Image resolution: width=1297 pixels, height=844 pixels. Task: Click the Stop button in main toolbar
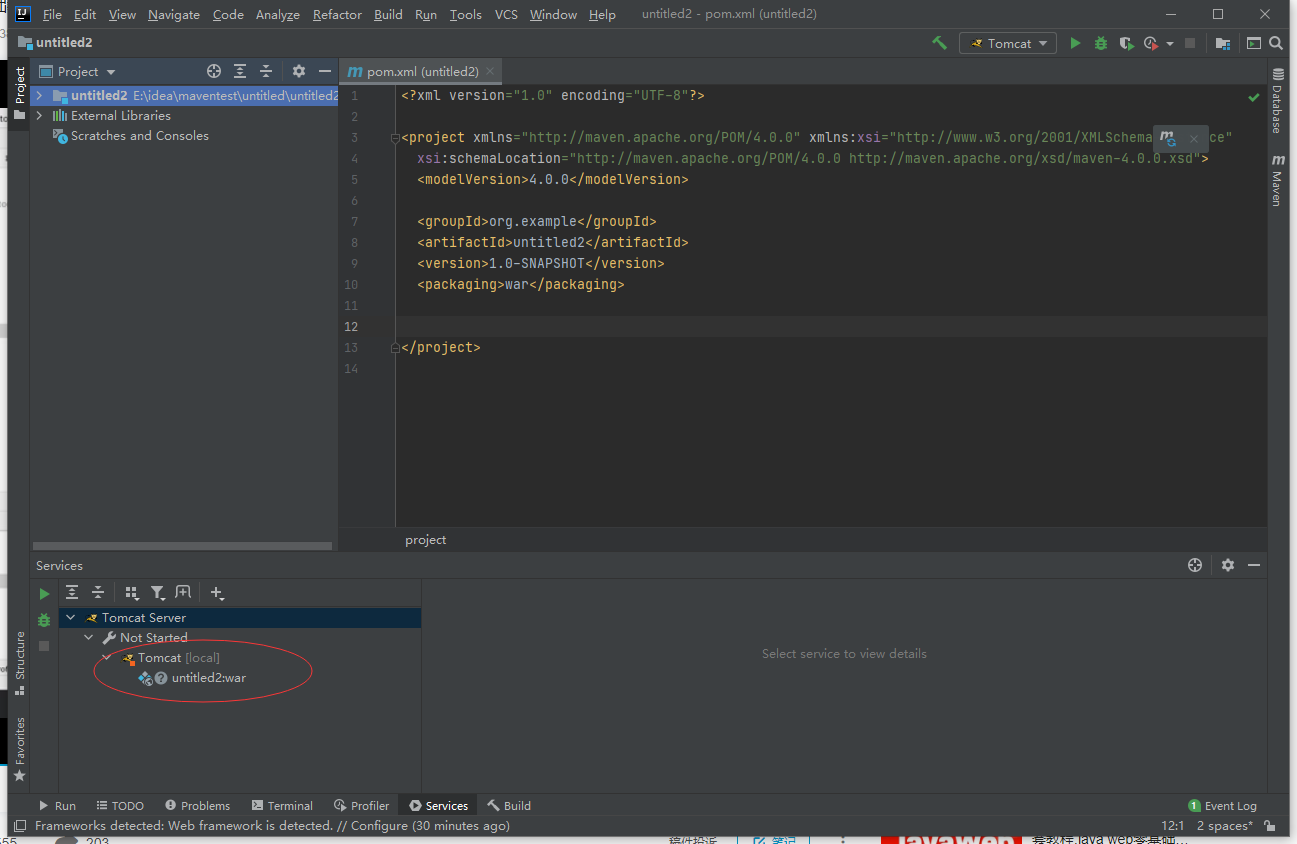pyautogui.click(x=1190, y=43)
